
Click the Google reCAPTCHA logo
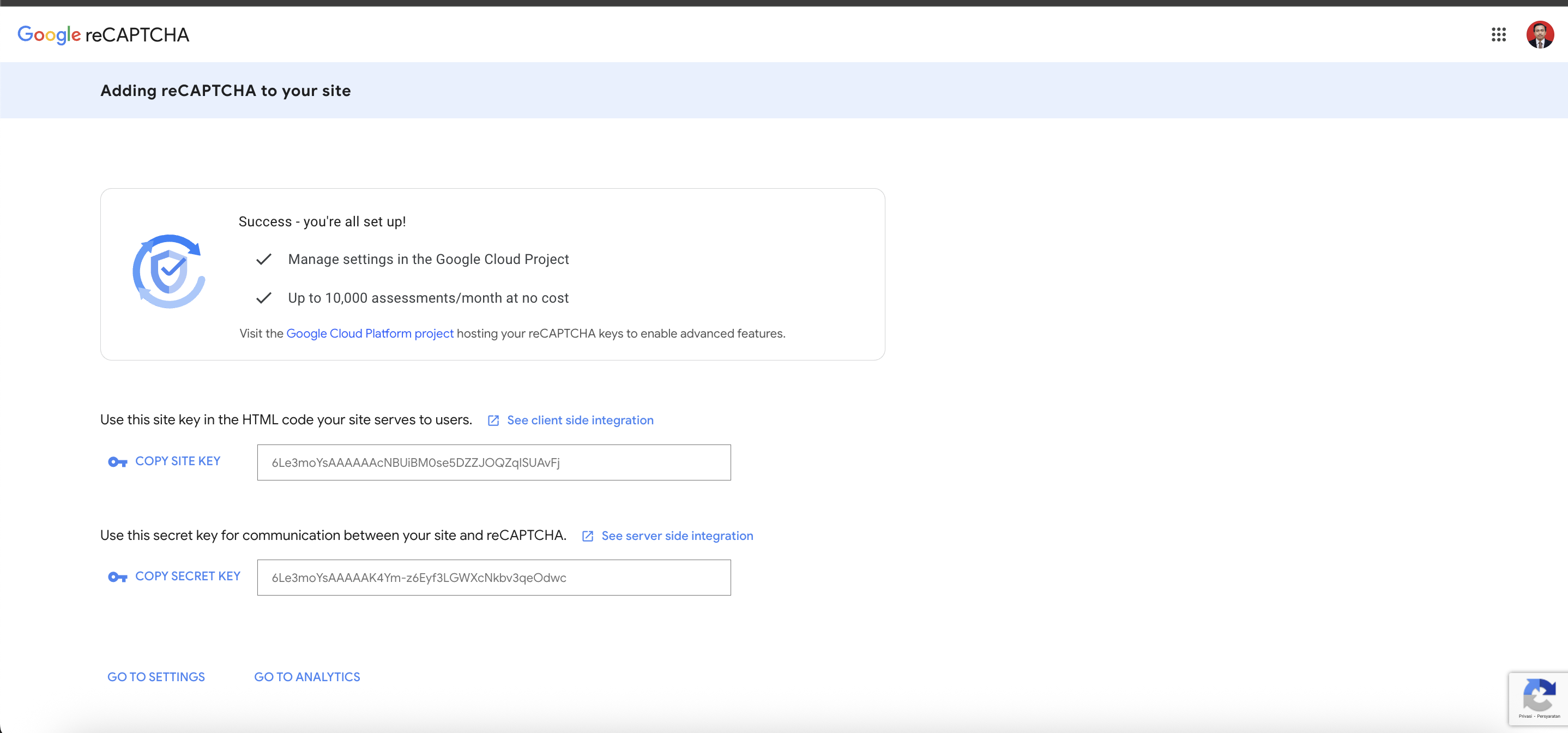pyautogui.click(x=103, y=35)
